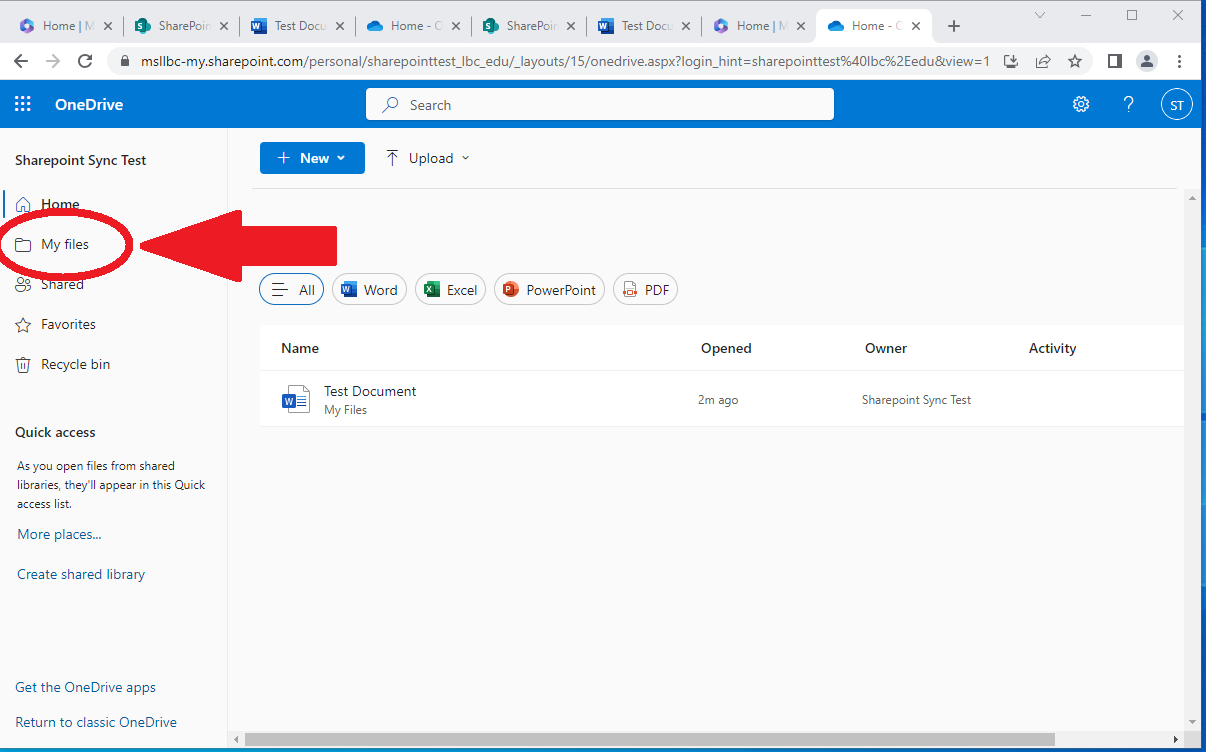Filter files by PowerPoint
1206x752 pixels.
(549, 290)
